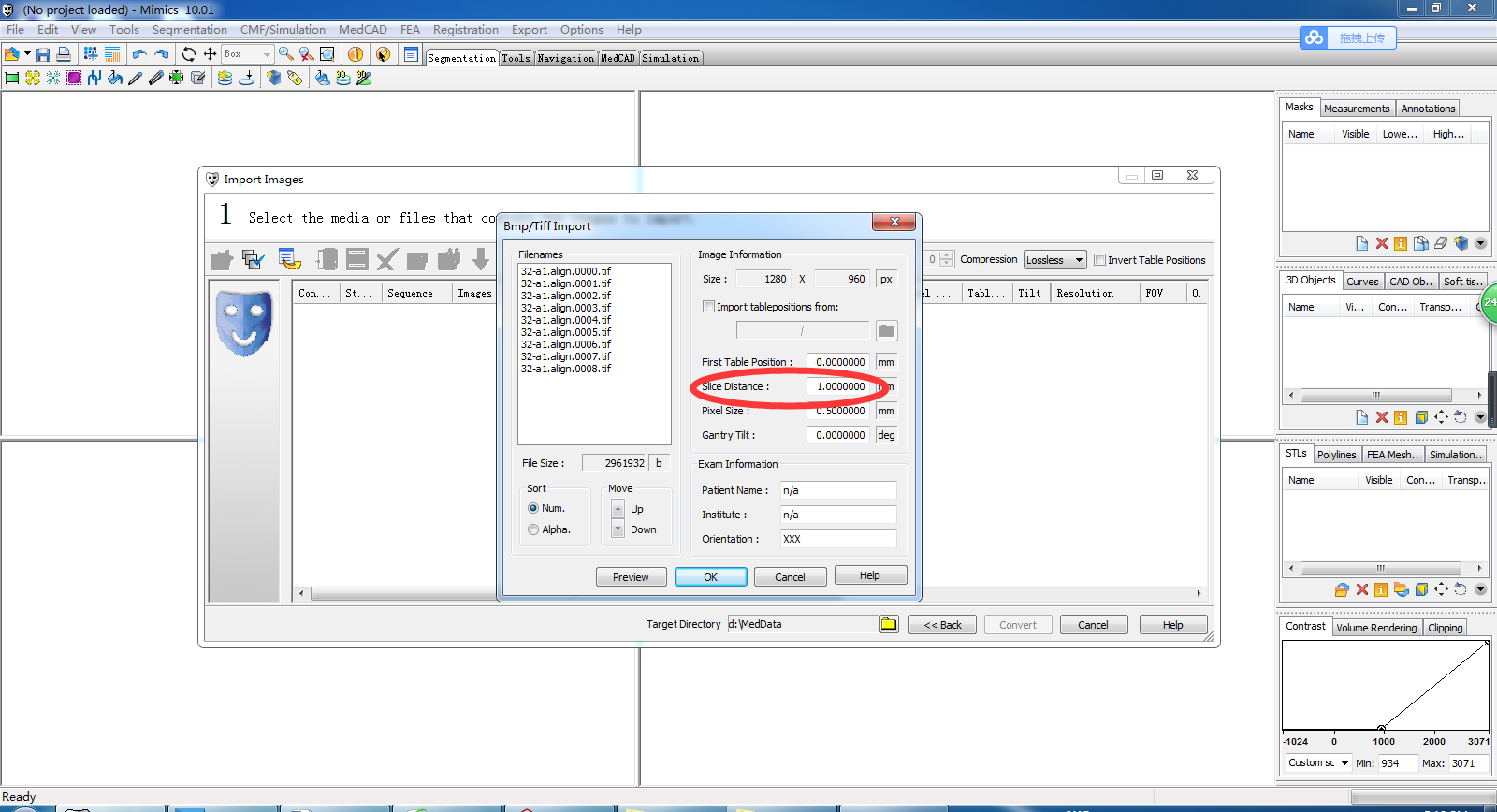This screenshot has height=812, width=1497.
Task: Select the Num. sort radio button
Action: (x=533, y=508)
